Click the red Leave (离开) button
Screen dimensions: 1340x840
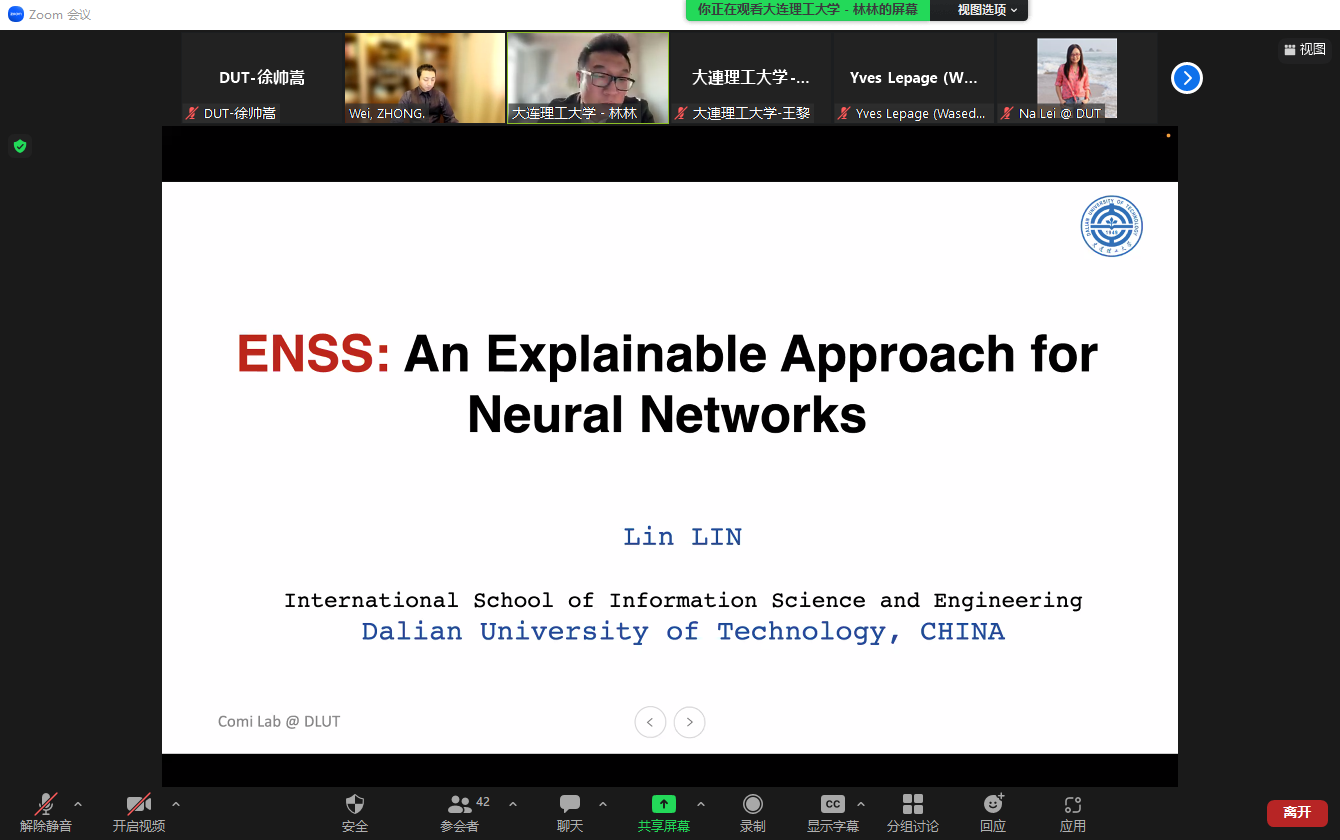(x=1296, y=813)
